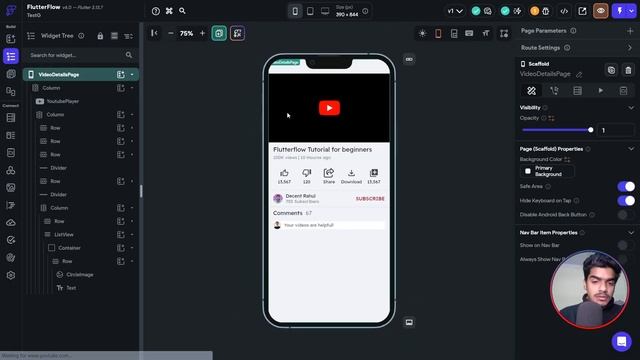
Task: Toggle light/dark mode sun icon
Action: tap(422, 33)
